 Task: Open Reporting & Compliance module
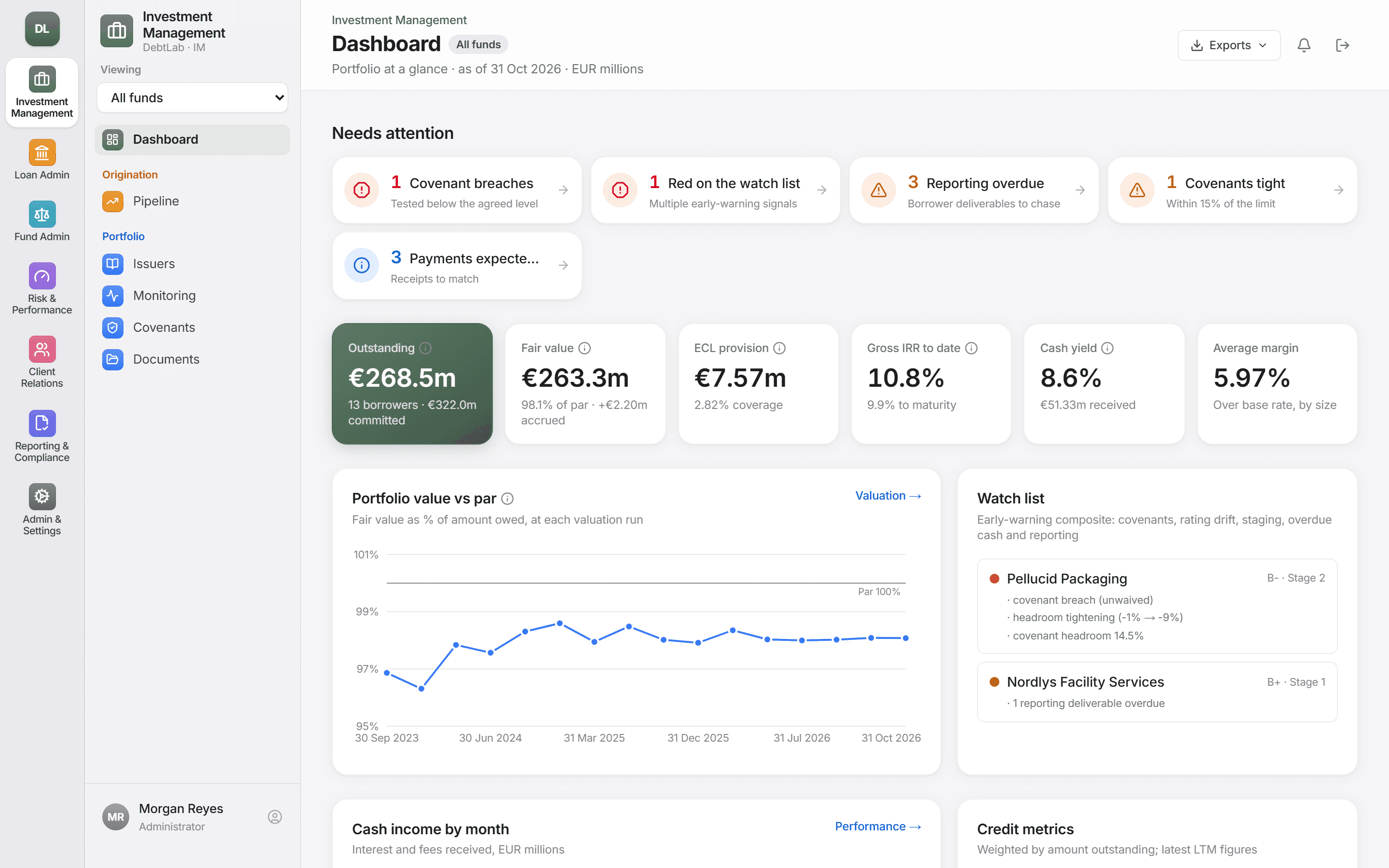click(42, 436)
